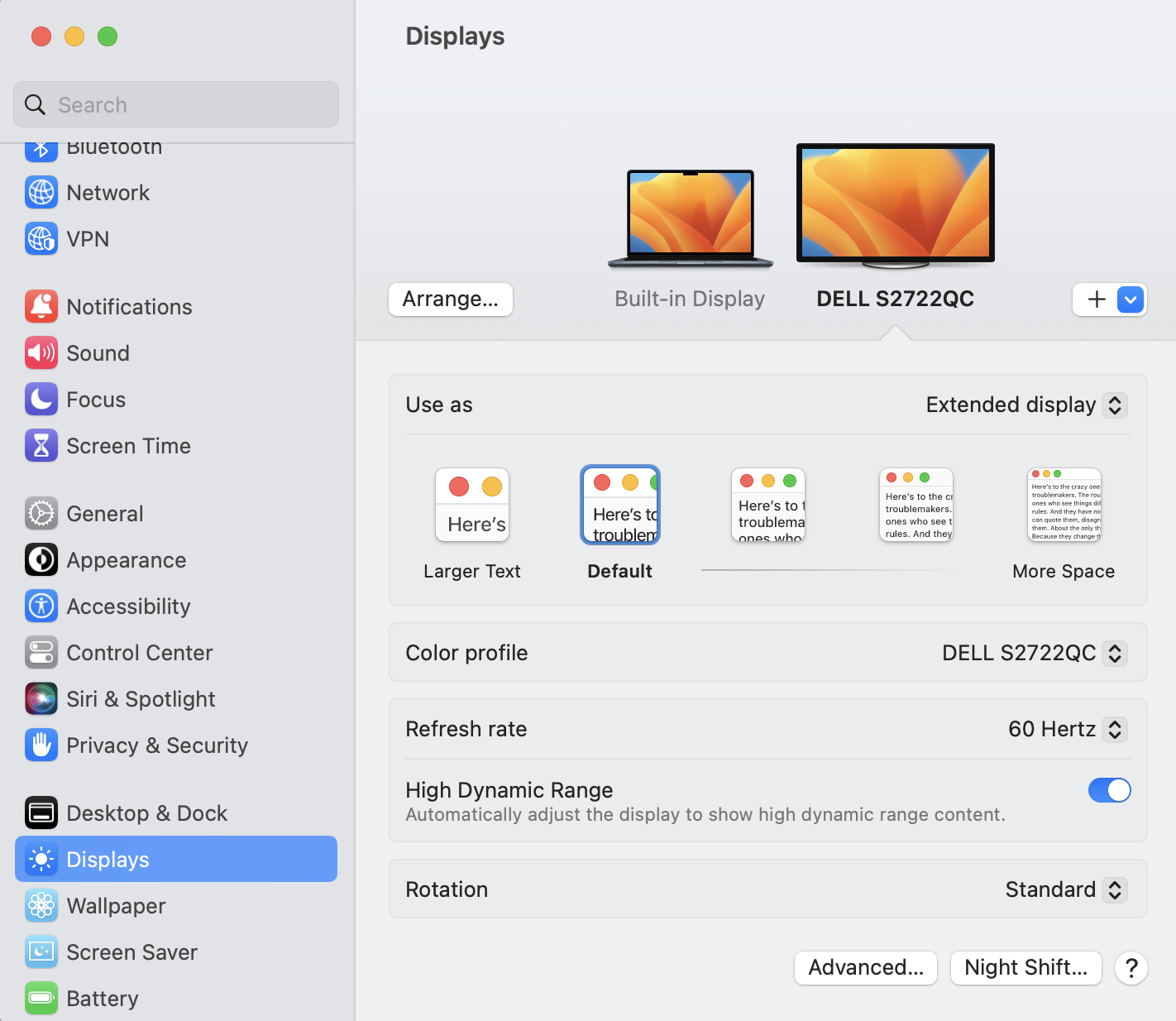The image size is (1176, 1021).
Task: Click the High Dynamic Range description text
Action: (705, 815)
